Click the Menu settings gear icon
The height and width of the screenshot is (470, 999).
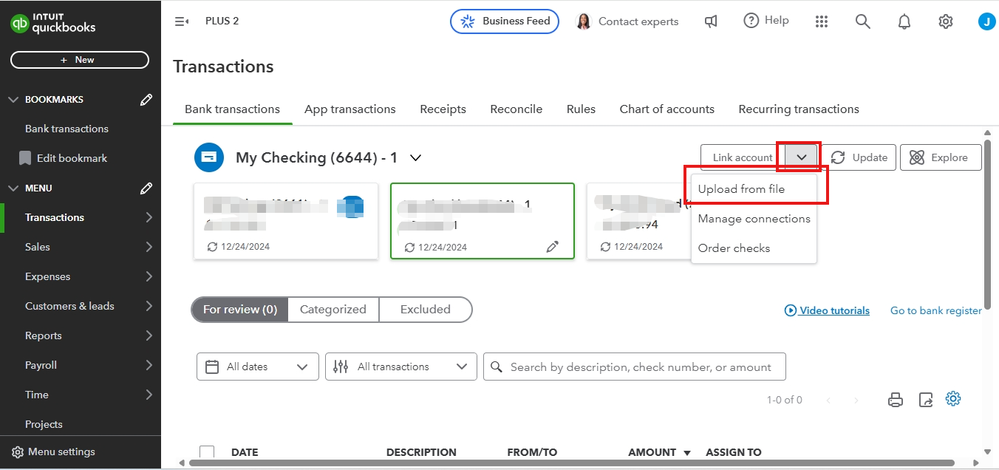(18, 452)
